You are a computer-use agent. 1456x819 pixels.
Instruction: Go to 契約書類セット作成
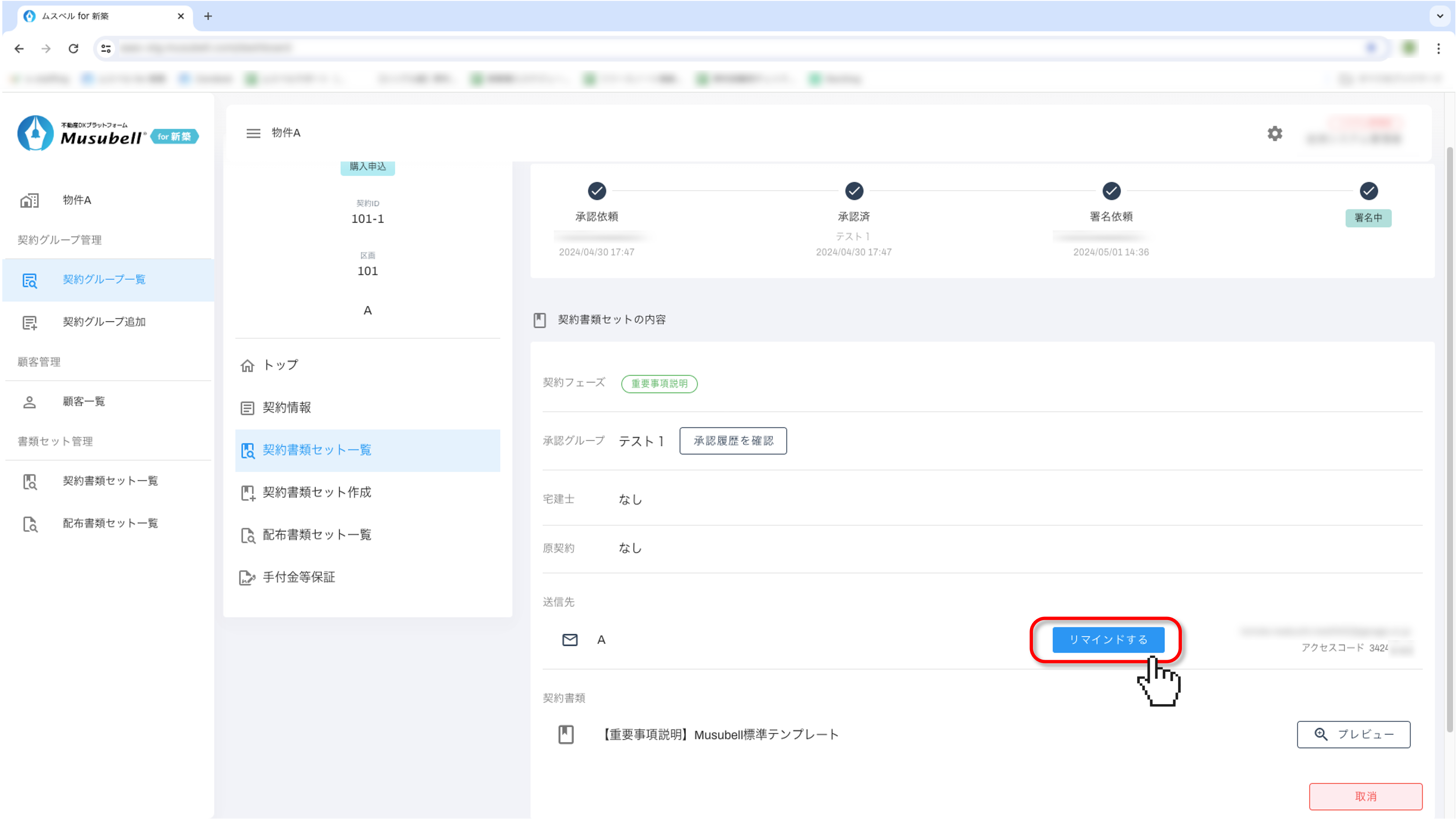[x=316, y=492]
